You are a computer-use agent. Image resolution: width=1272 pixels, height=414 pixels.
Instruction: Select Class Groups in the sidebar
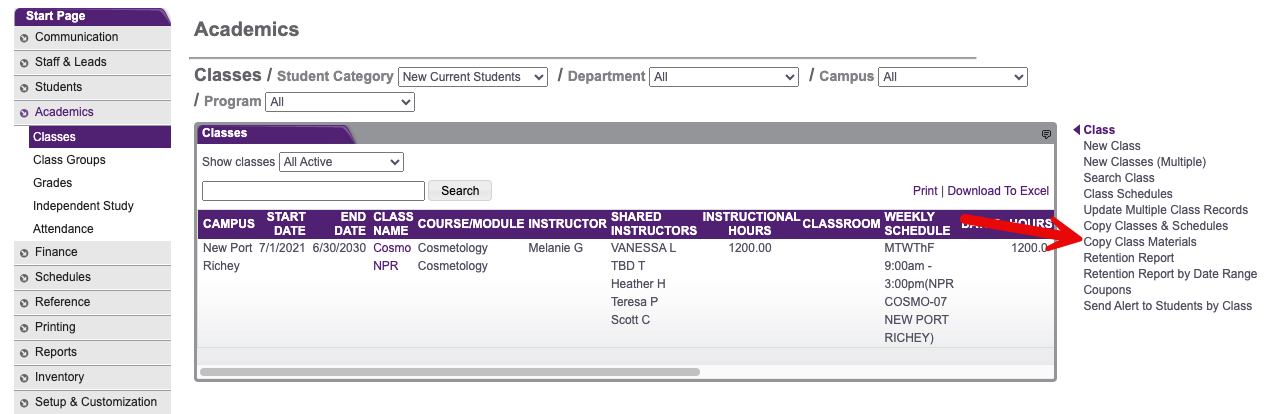click(x=69, y=160)
